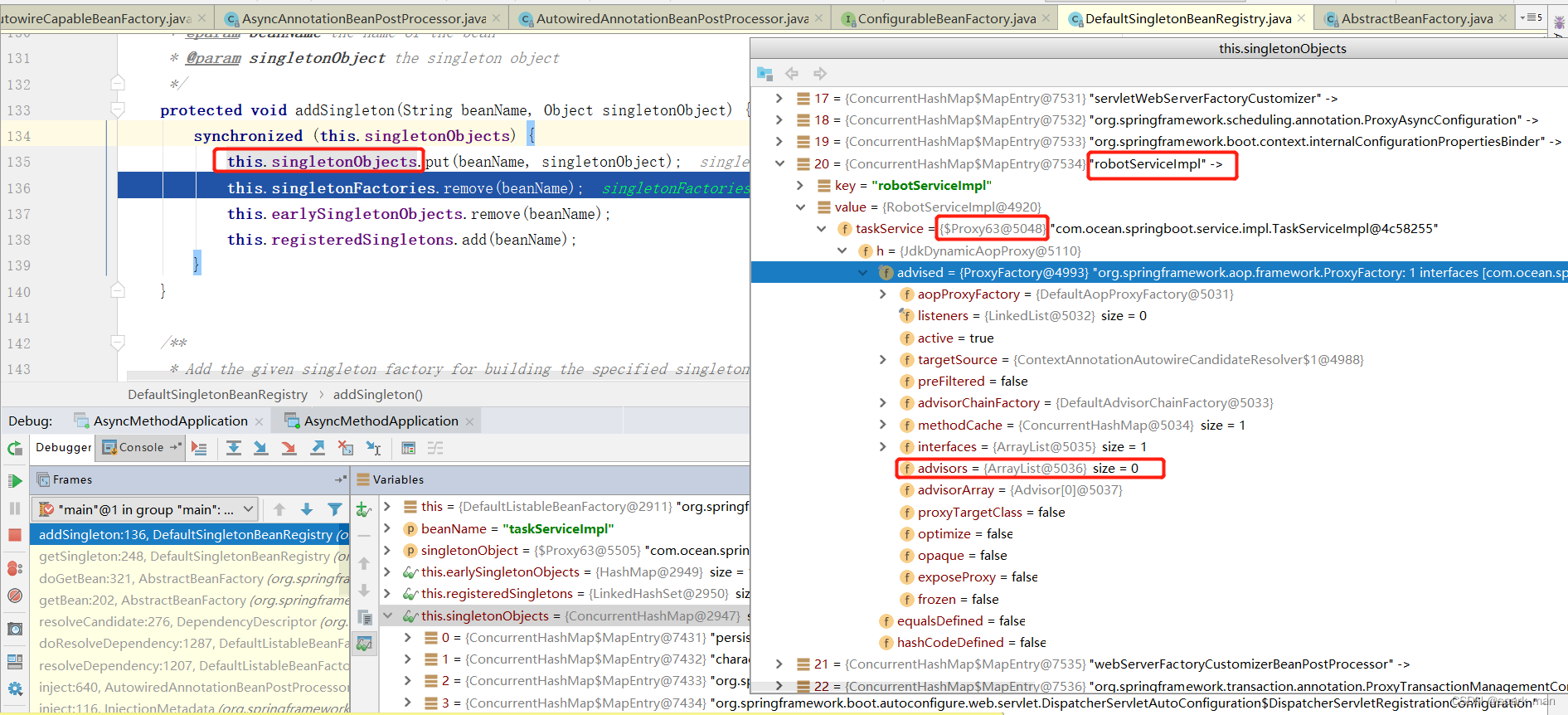Click the previous frame up arrow

click(x=279, y=509)
